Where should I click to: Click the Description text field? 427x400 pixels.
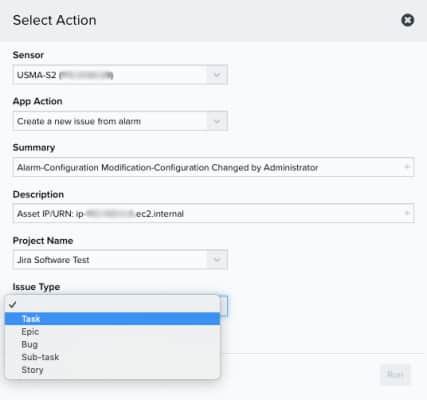[213, 213]
